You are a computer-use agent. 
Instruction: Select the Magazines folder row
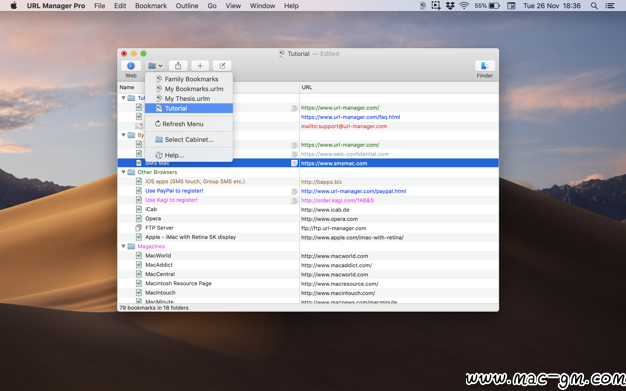point(308,246)
